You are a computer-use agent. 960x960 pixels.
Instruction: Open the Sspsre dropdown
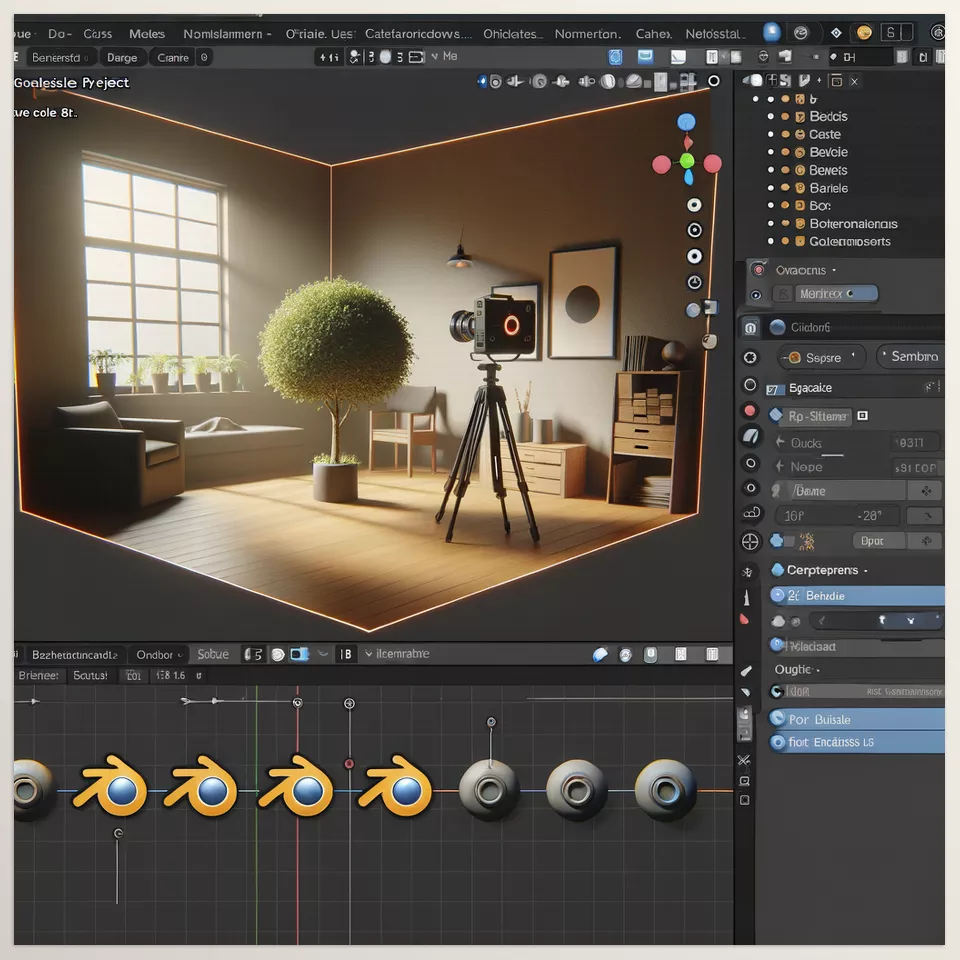pos(822,358)
